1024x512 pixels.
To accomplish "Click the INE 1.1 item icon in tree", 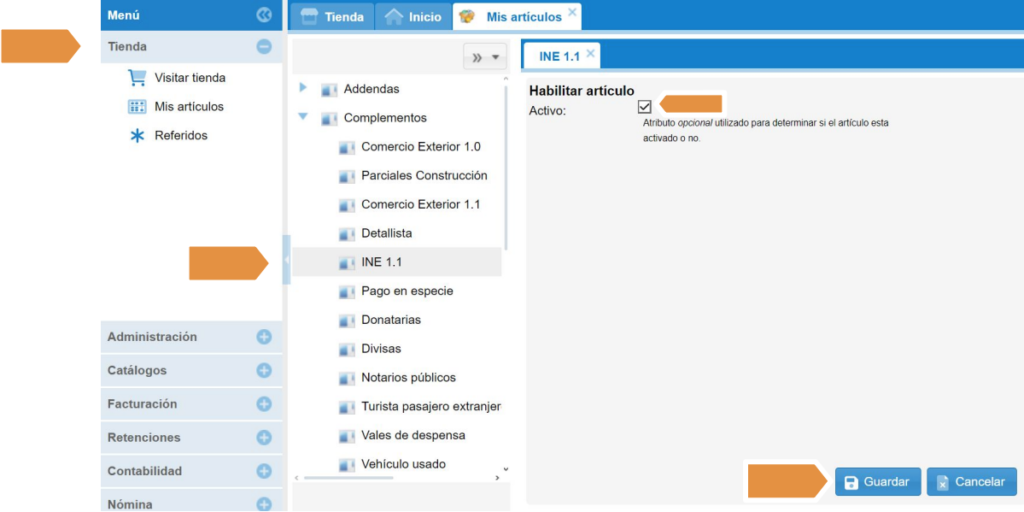I will pos(346,263).
